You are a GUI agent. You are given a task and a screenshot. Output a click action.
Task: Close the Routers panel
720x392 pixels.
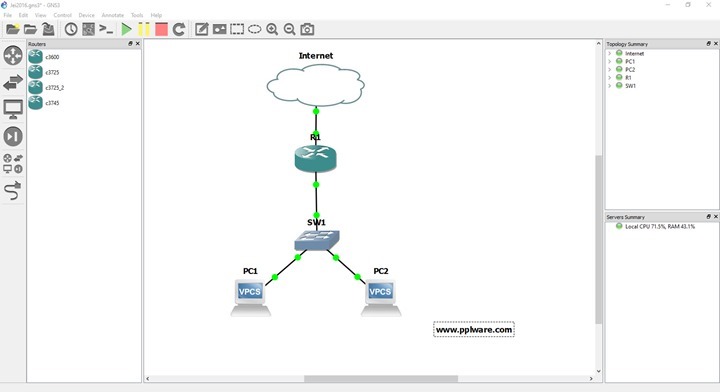point(137,44)
